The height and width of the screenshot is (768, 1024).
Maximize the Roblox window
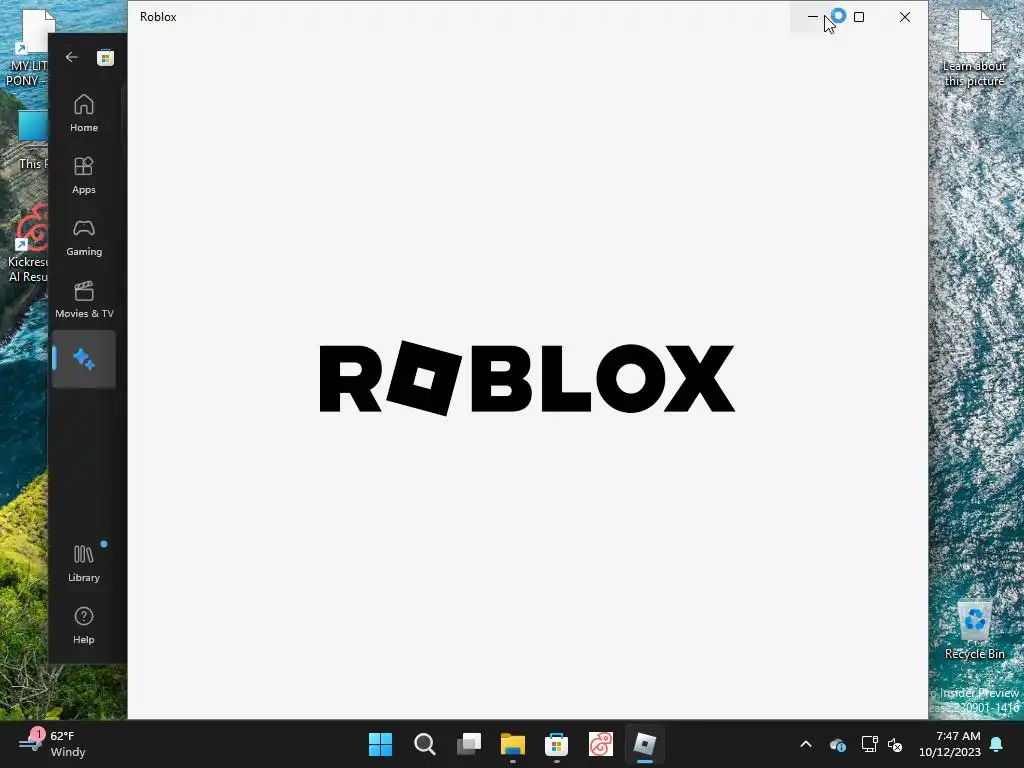pos(859,17)
